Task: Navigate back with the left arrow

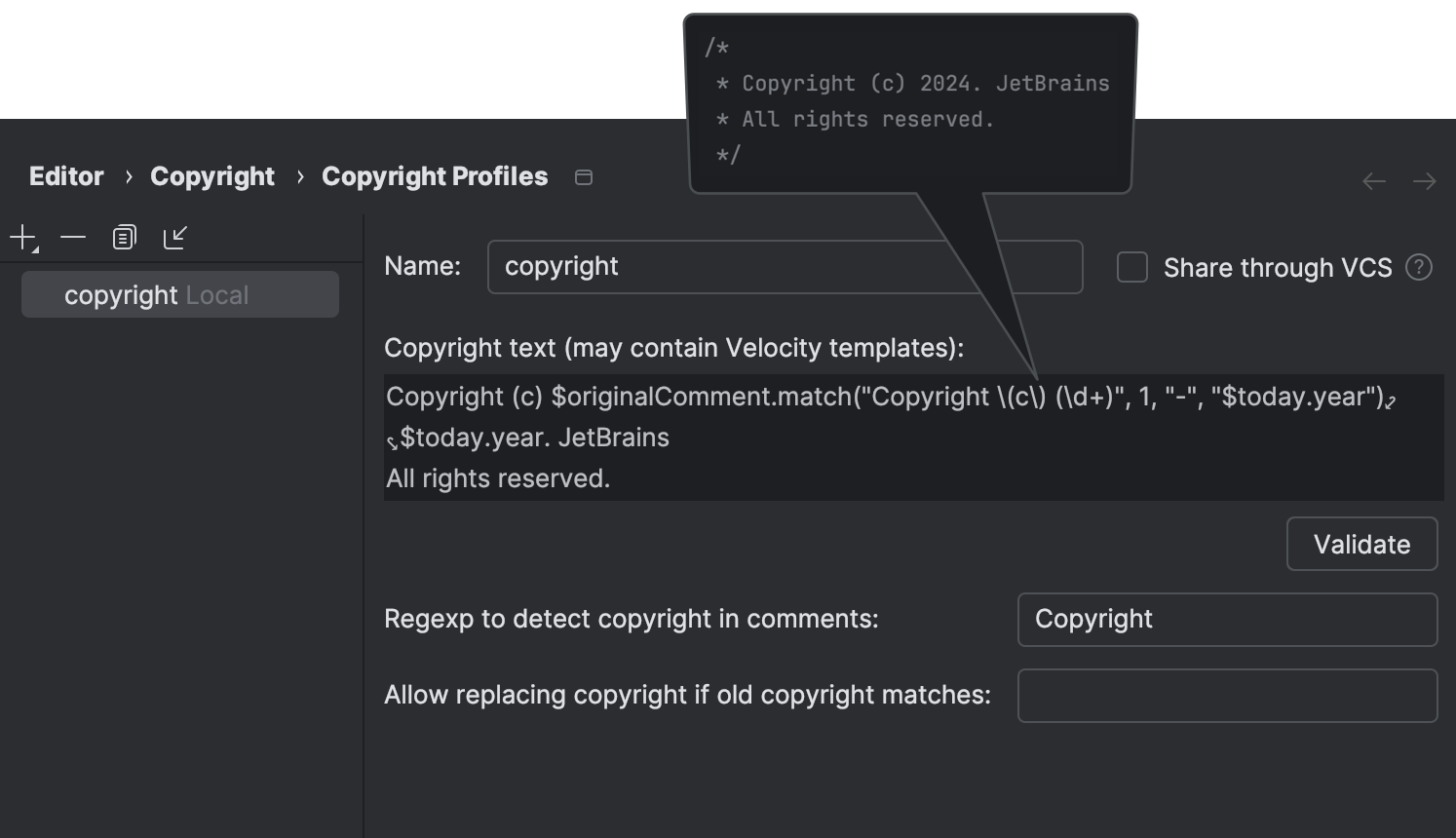Action: click(x=1373, y=180)
